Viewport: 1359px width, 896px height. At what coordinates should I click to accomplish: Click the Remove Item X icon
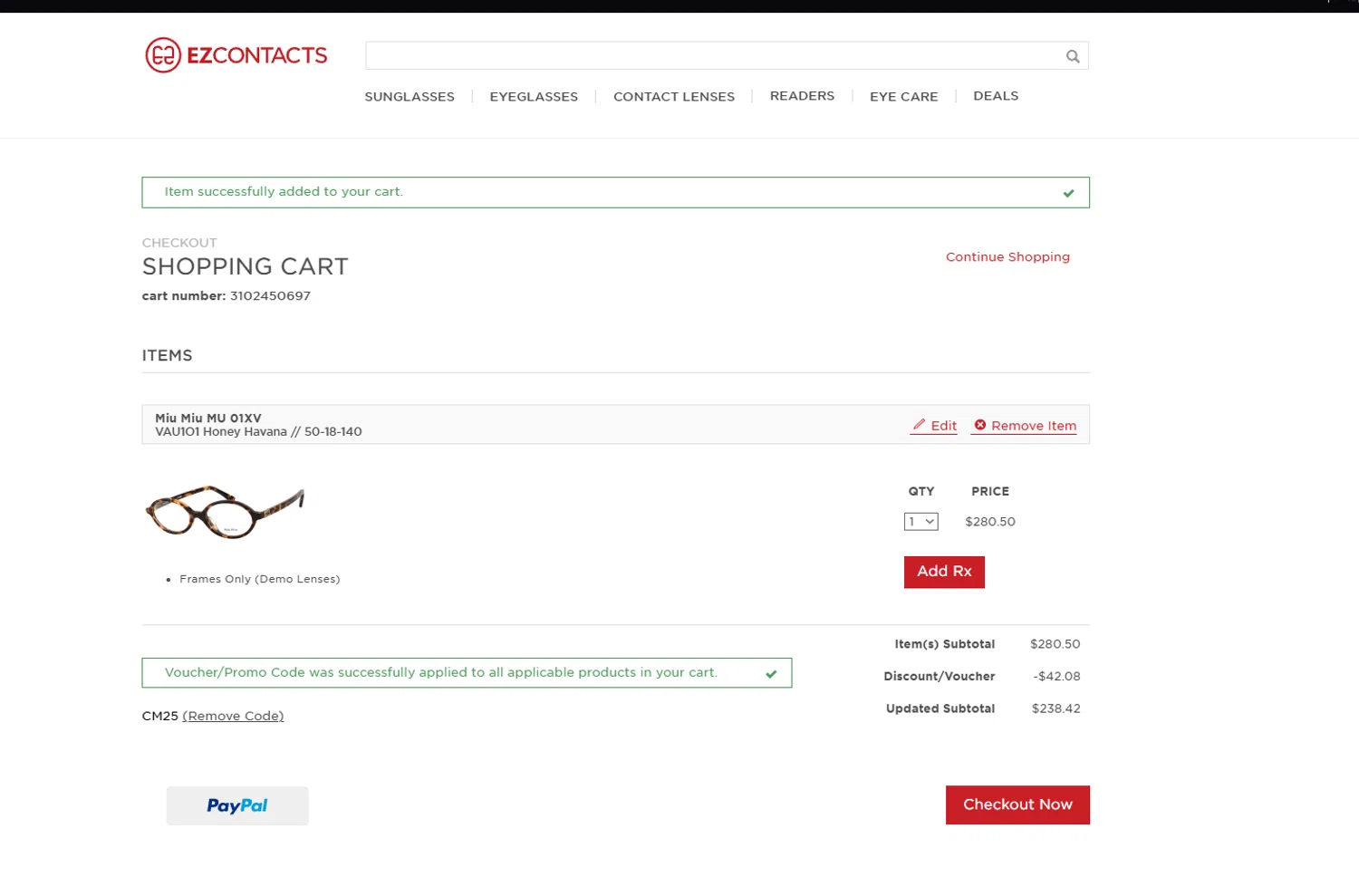[979, 425]
